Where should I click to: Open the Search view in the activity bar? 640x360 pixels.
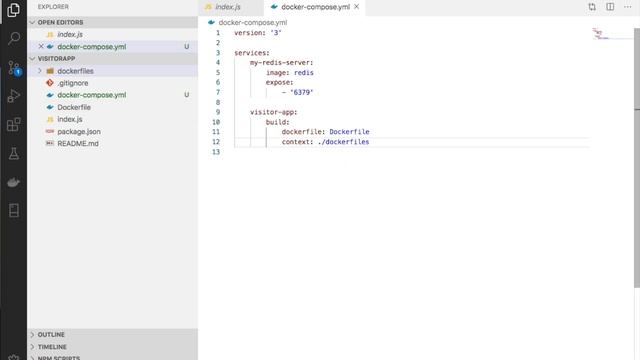(13, 38)
